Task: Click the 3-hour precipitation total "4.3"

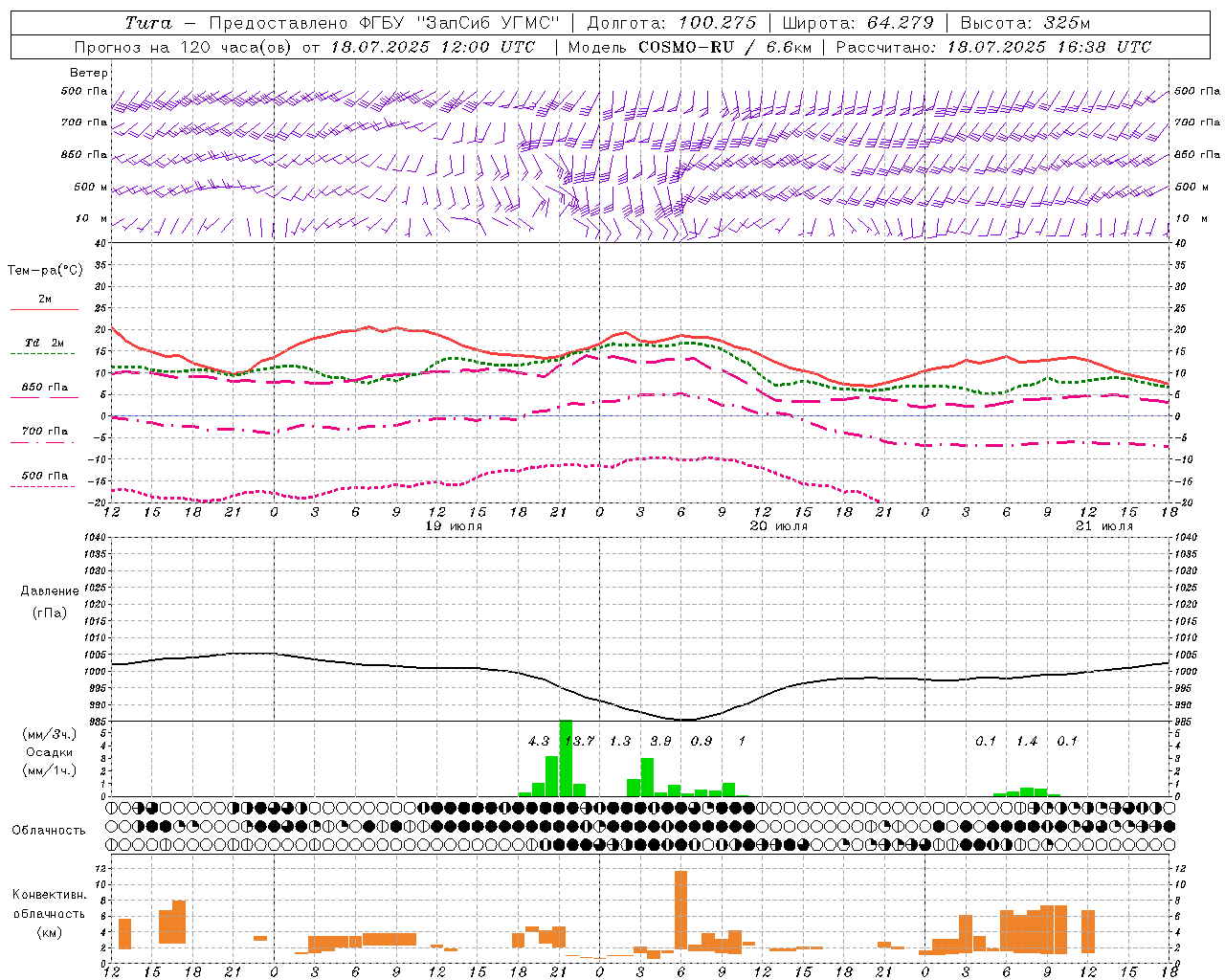Action: pos(539,741)
